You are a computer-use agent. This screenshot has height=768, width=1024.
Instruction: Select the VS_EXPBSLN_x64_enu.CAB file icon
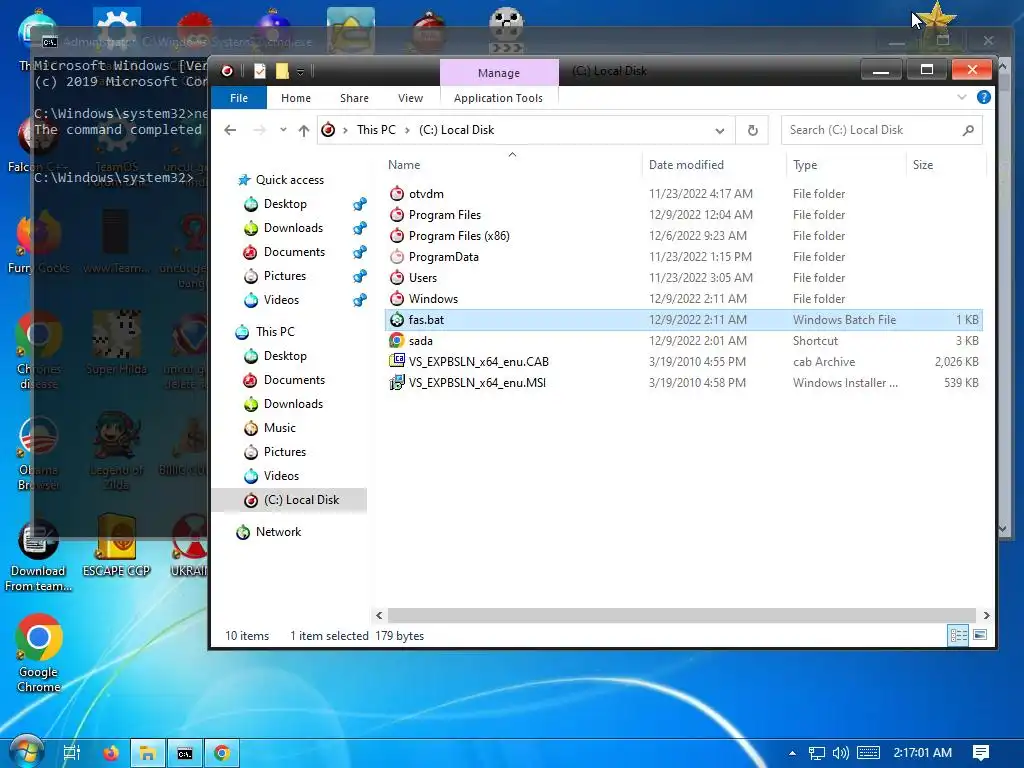(396, 361)
